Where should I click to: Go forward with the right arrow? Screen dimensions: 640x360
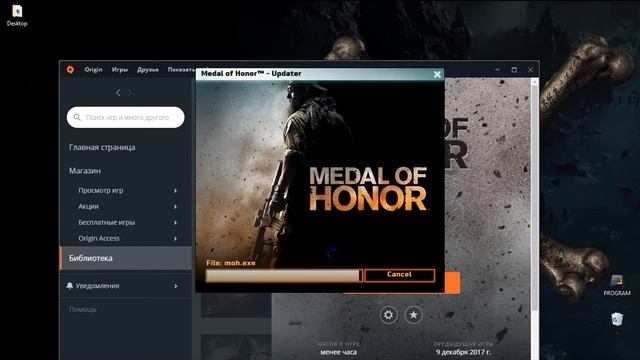130,93
